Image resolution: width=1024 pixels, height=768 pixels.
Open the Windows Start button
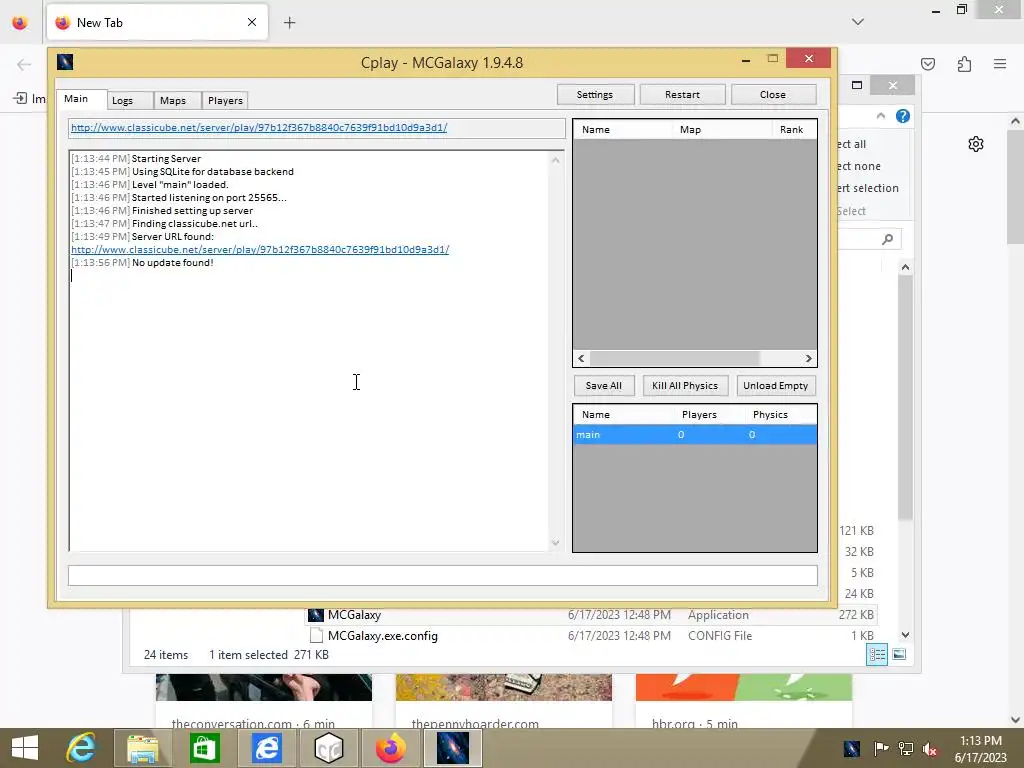(x=25, y=748)
